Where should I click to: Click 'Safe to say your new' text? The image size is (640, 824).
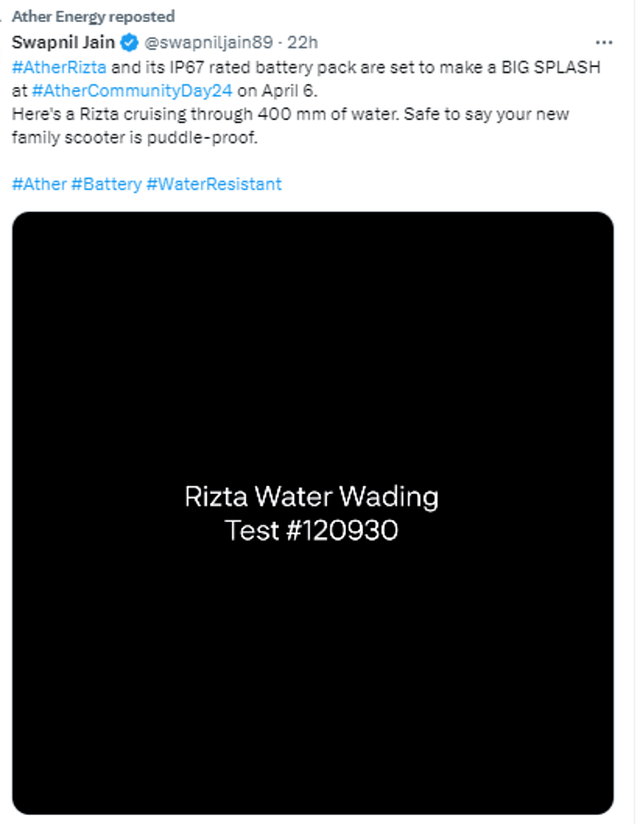pos(487,114)
